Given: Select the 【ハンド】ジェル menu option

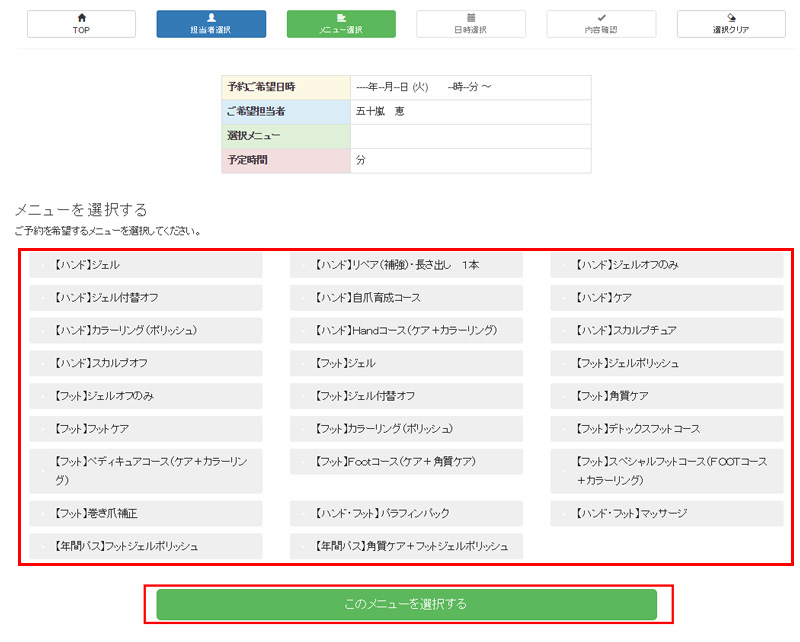Looking at the screenshot, I should (146, 265).
